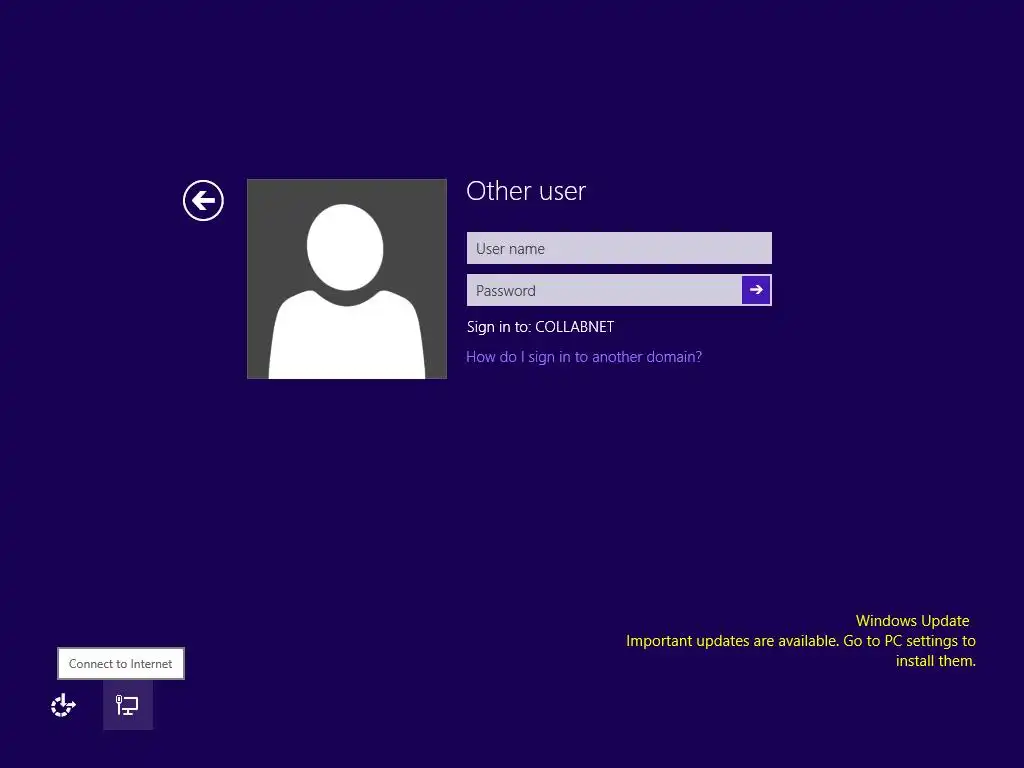Click the back arrow circle icon
This screenshot has width=1024, height=768.
pyautogui.click(x=203, y=200)
